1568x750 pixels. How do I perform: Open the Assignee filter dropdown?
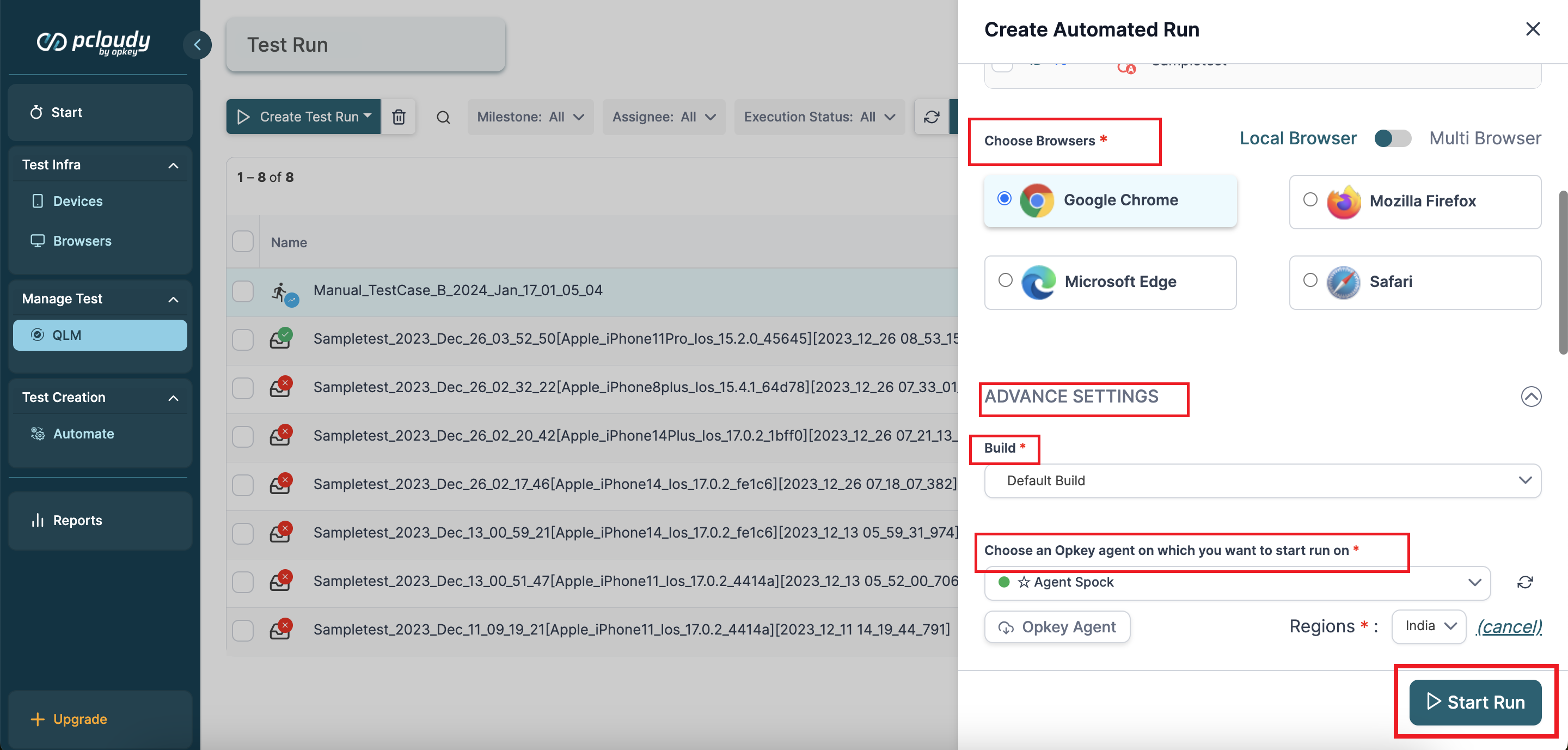[x=664, y=117]
